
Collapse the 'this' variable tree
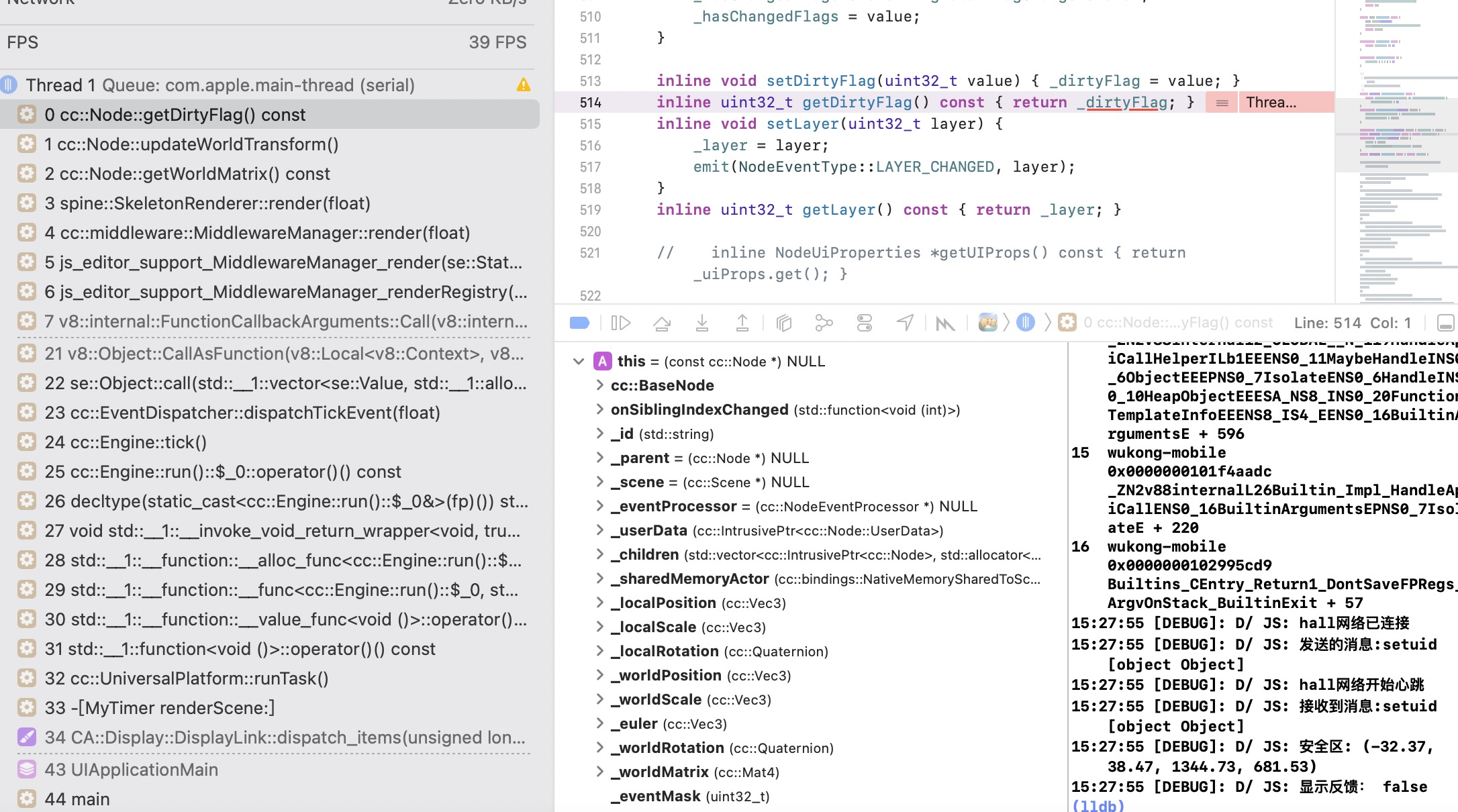[579, 362]
